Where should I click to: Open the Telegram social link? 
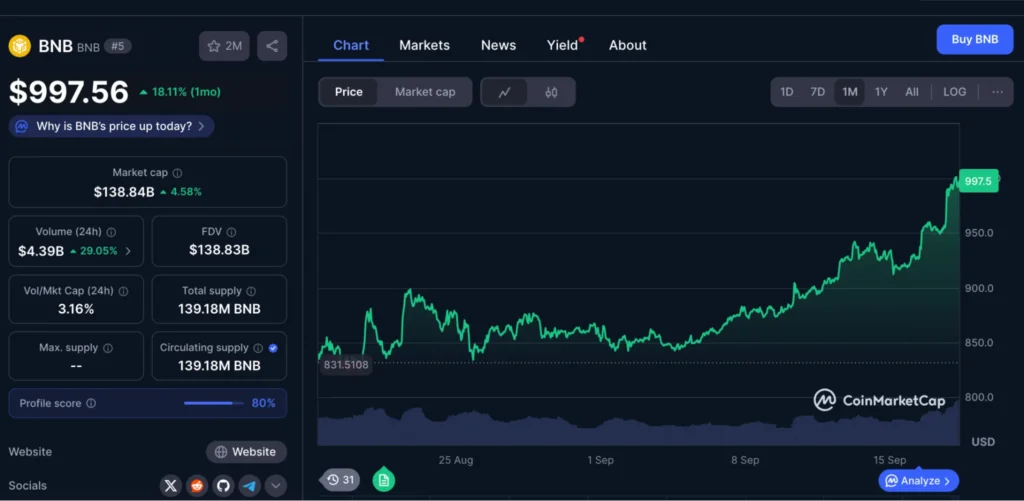click(249, 486)
